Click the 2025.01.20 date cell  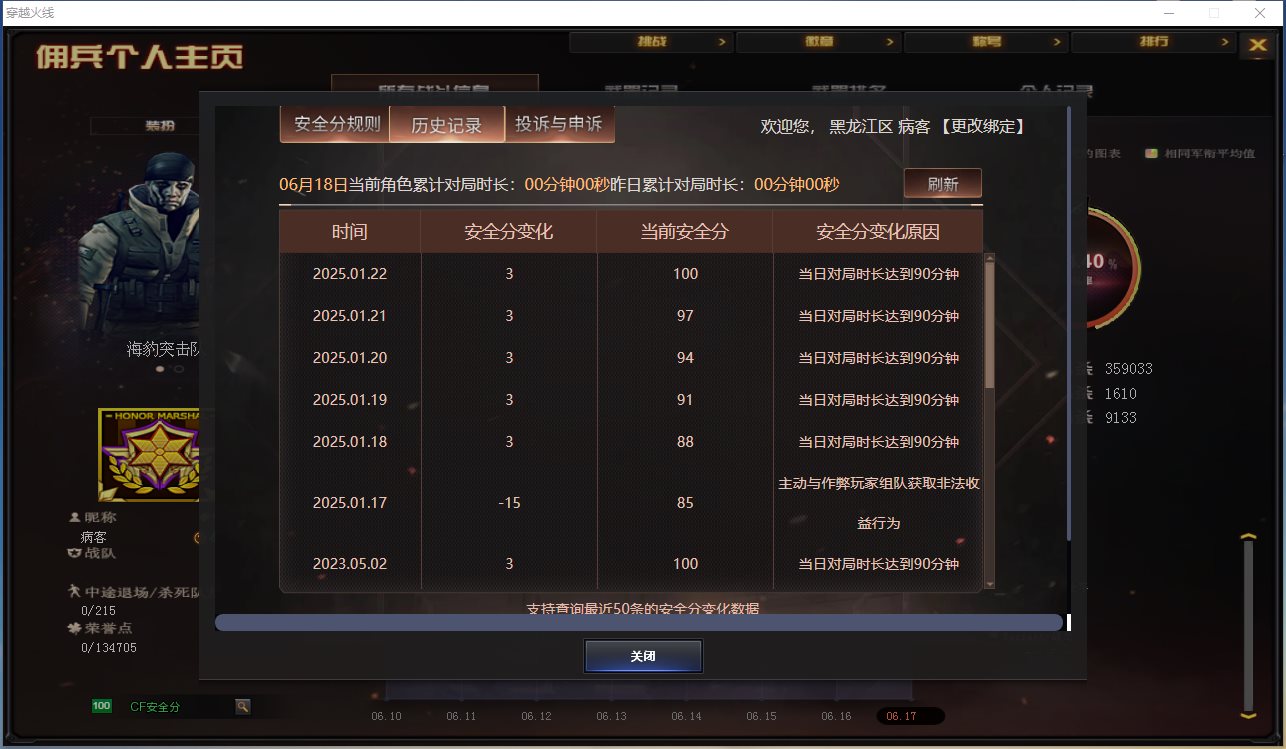[x=350, y=358]
